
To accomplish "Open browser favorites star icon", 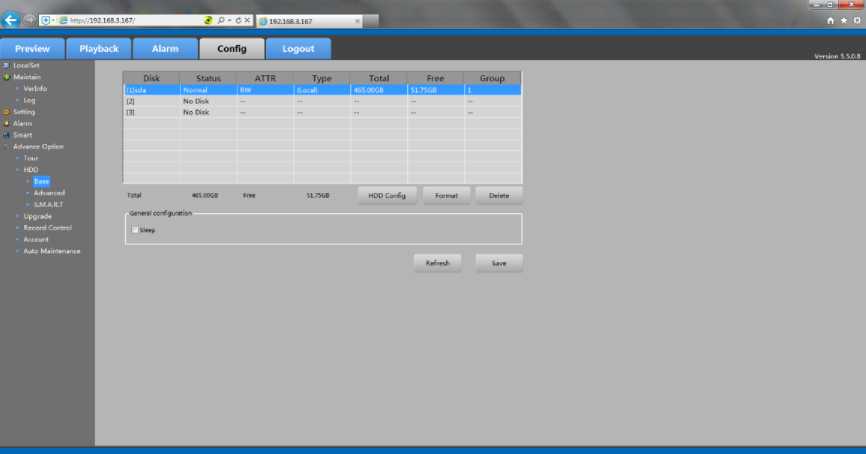I will (x=843, y=20).
